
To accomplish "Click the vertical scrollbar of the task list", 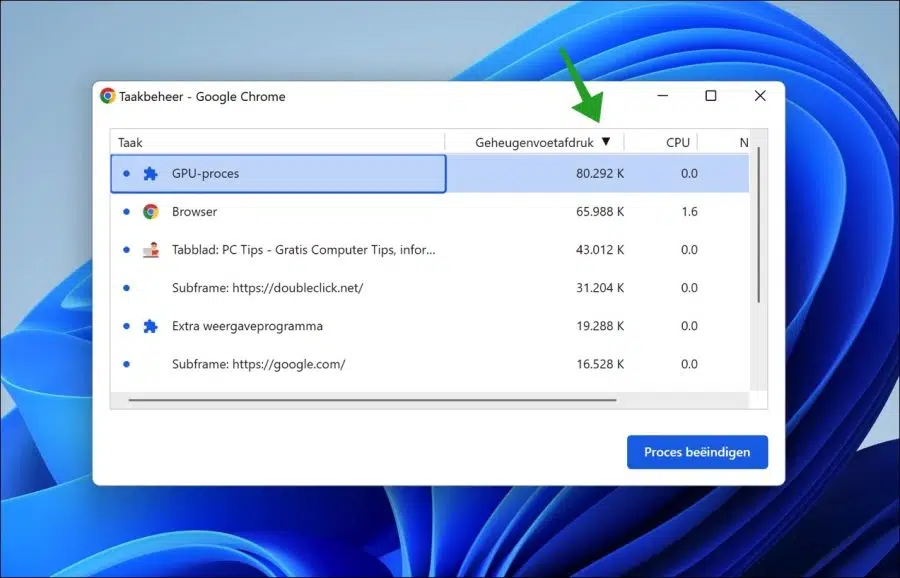I will pyautogui.click(x=758, y=225).
